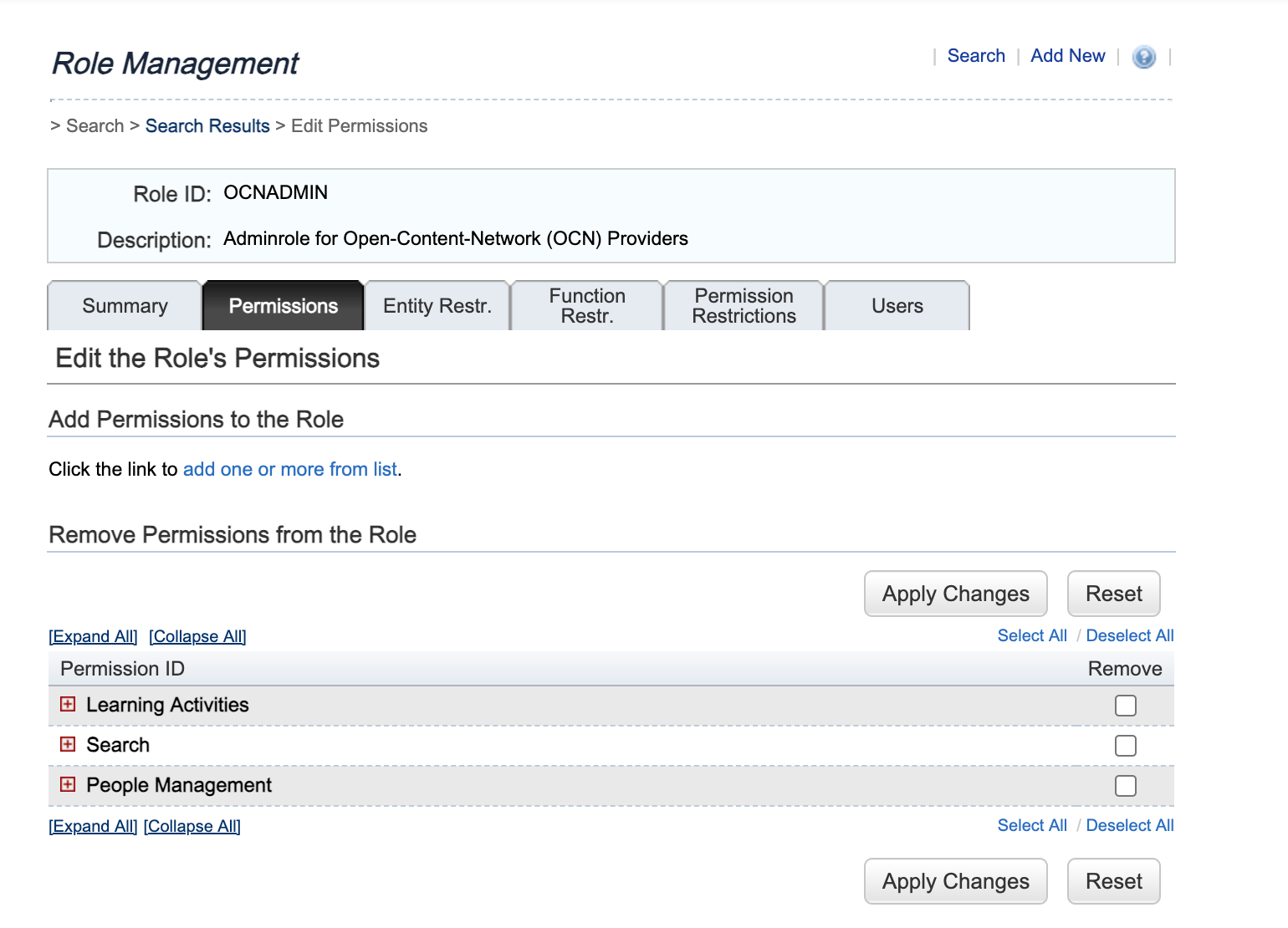Screen dimensions: 1288x928
Task: Go to the Function Restr. tab
Action: coord(586,306)
